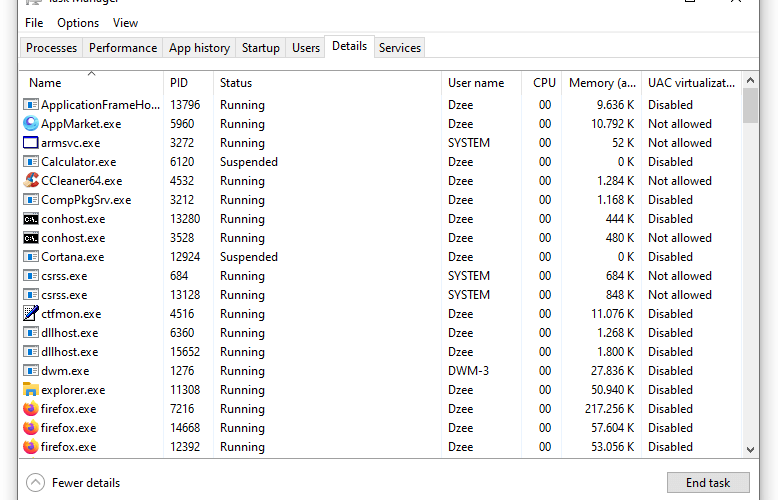Switch to the Startup tab

click(x=260, y=48)
